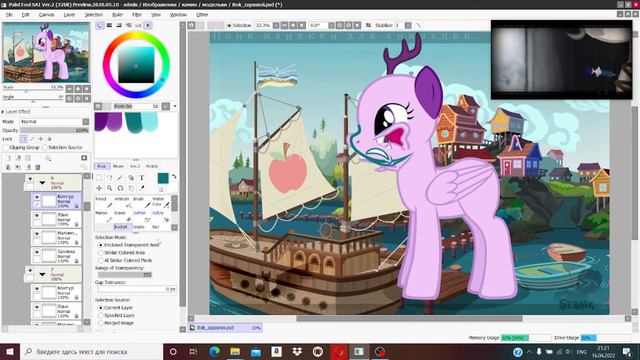Toggle the Clipping Group checkbox

pyautogui.click(x=6, y=147)
